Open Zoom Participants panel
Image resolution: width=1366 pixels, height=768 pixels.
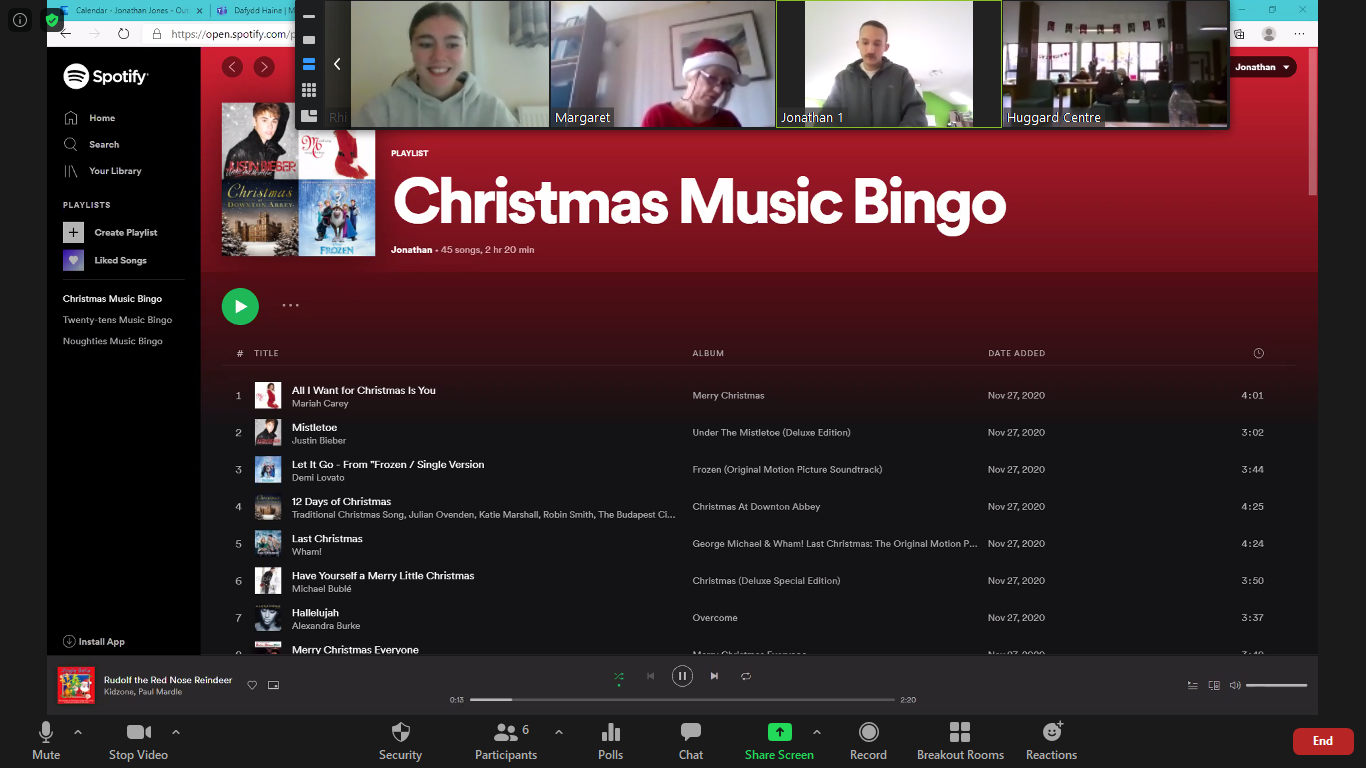[506, 741]
